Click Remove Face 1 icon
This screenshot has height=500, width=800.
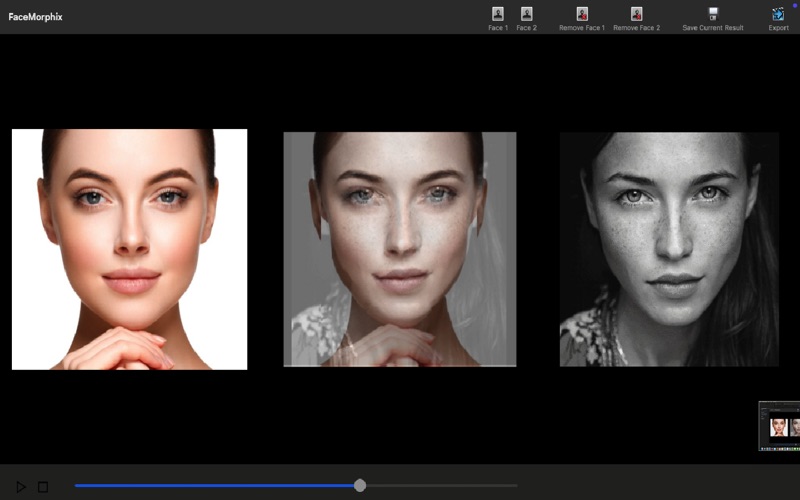(x=582, y=14)
